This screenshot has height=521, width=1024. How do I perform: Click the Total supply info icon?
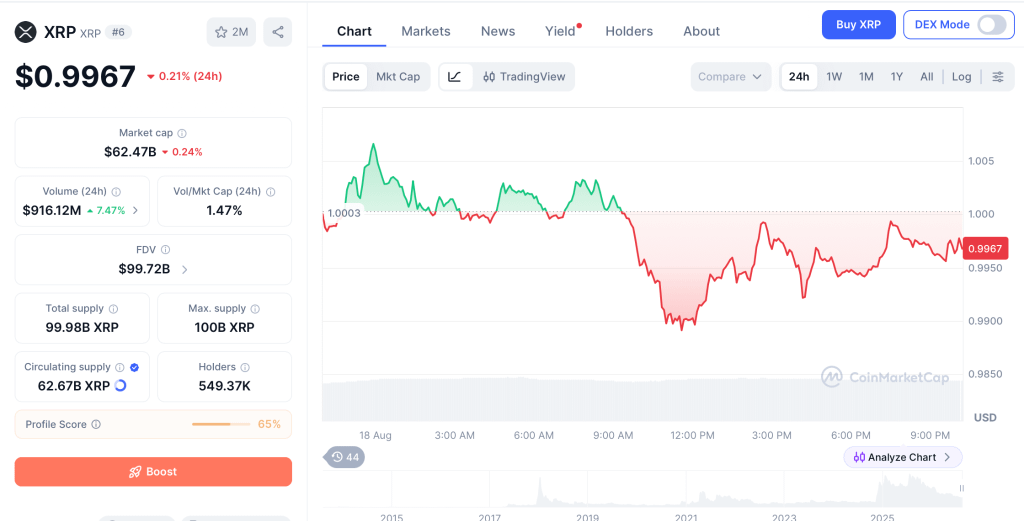pyautogui.click(x=113, y=309)
